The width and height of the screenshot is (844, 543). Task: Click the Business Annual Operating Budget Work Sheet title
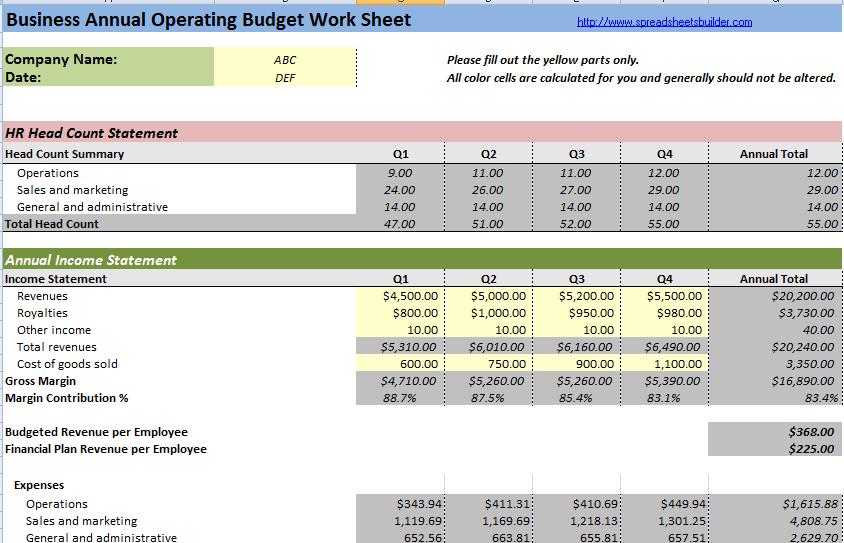click(208, 20)
